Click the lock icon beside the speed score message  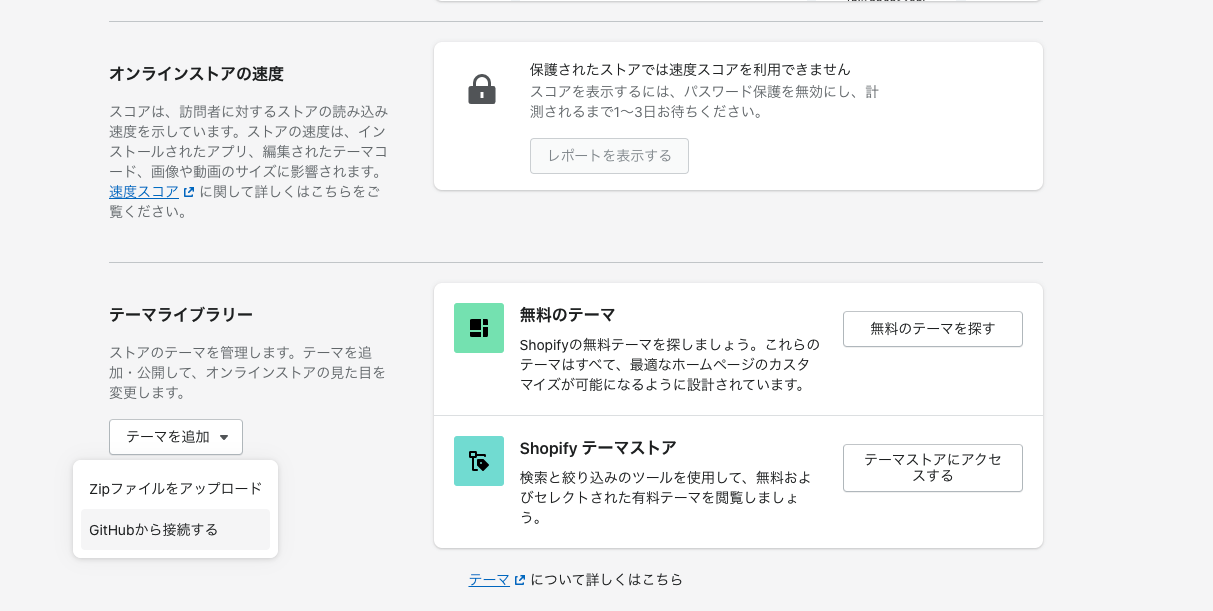pos(482,89)
